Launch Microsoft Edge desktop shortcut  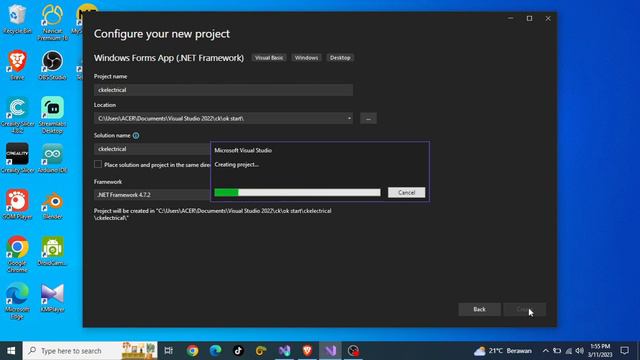(17, 300)
